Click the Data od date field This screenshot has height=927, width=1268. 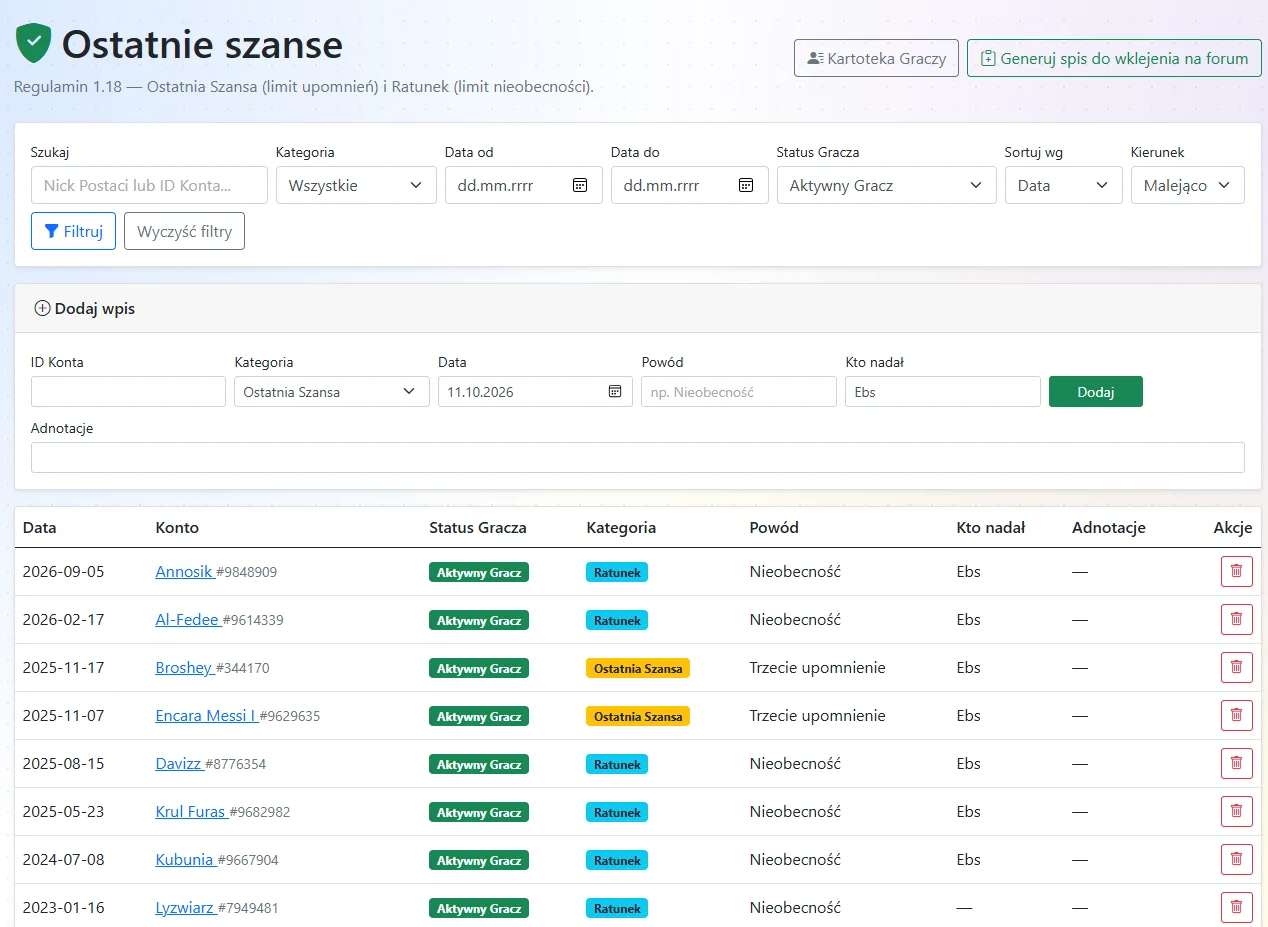click(524, 185)
